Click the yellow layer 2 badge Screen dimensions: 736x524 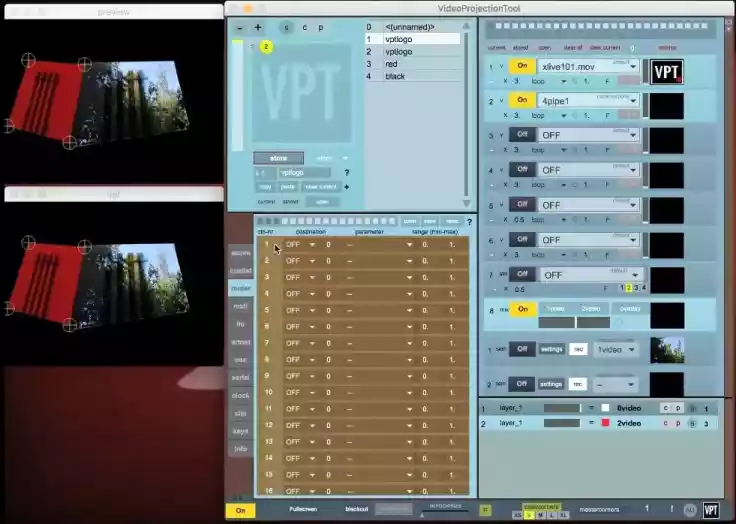click(266, 46)
